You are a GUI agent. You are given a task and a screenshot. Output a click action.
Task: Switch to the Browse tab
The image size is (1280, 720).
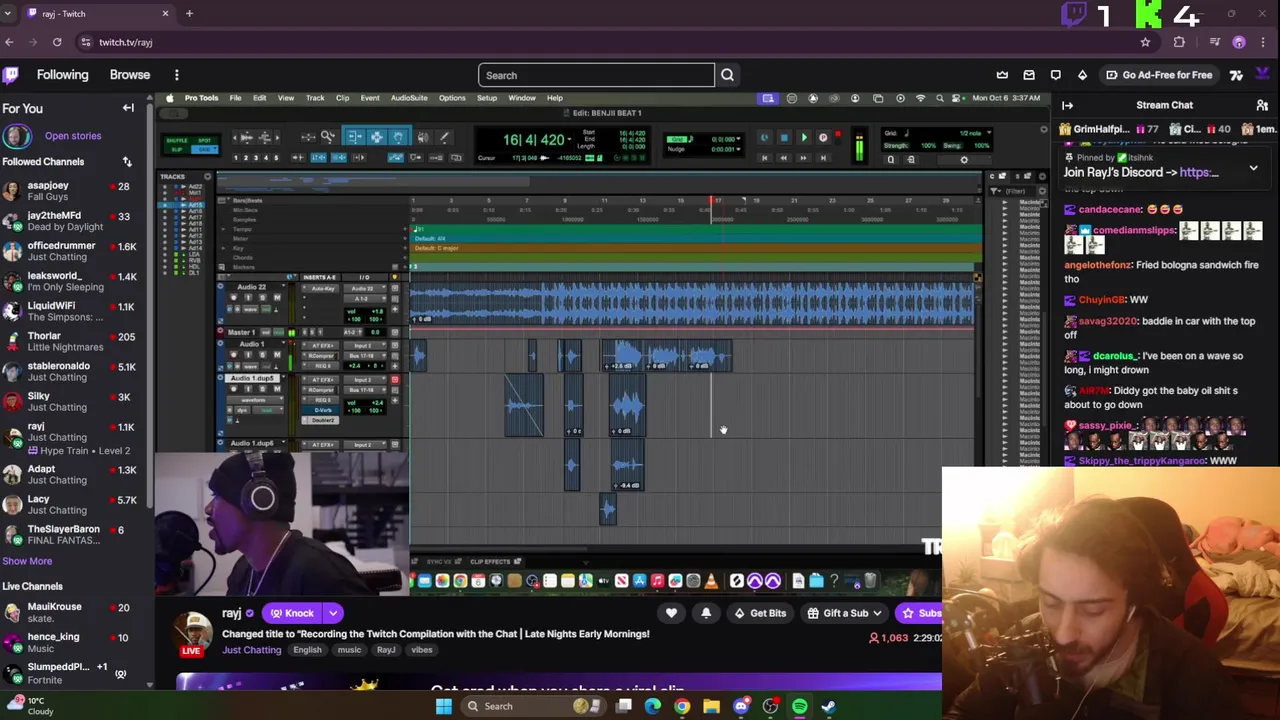pos(130,75)
